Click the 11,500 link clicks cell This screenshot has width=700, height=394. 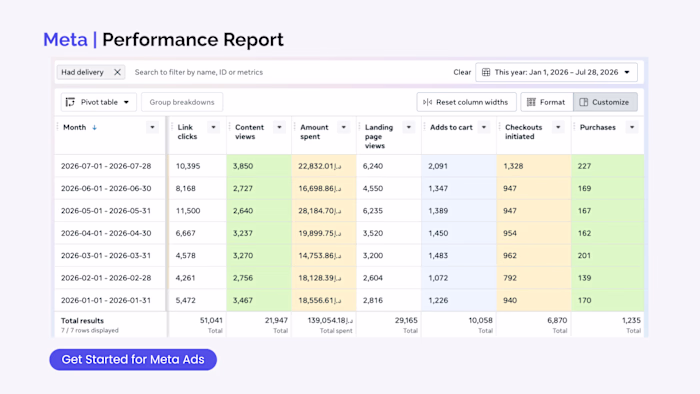point(197,211)
